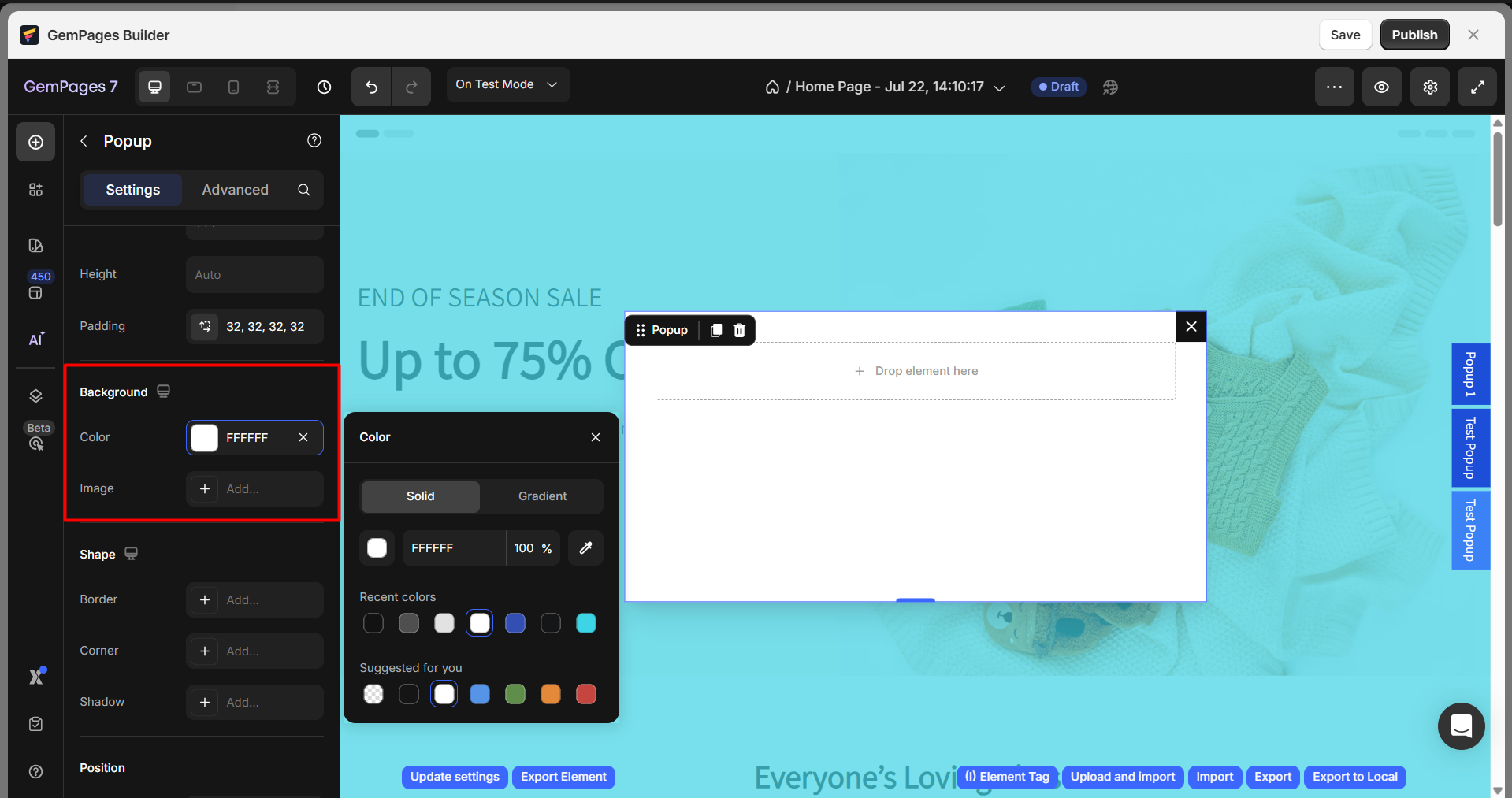The height and width of the screenshot is (798, 1512).
Task: Open the Advanced tab
Action: (x=235, y=190)
